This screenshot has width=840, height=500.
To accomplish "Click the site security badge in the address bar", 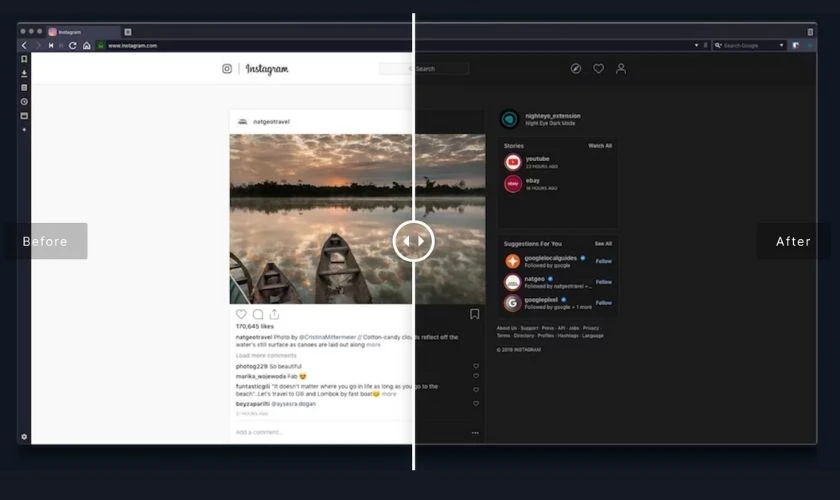I will [x=101, y=46].
